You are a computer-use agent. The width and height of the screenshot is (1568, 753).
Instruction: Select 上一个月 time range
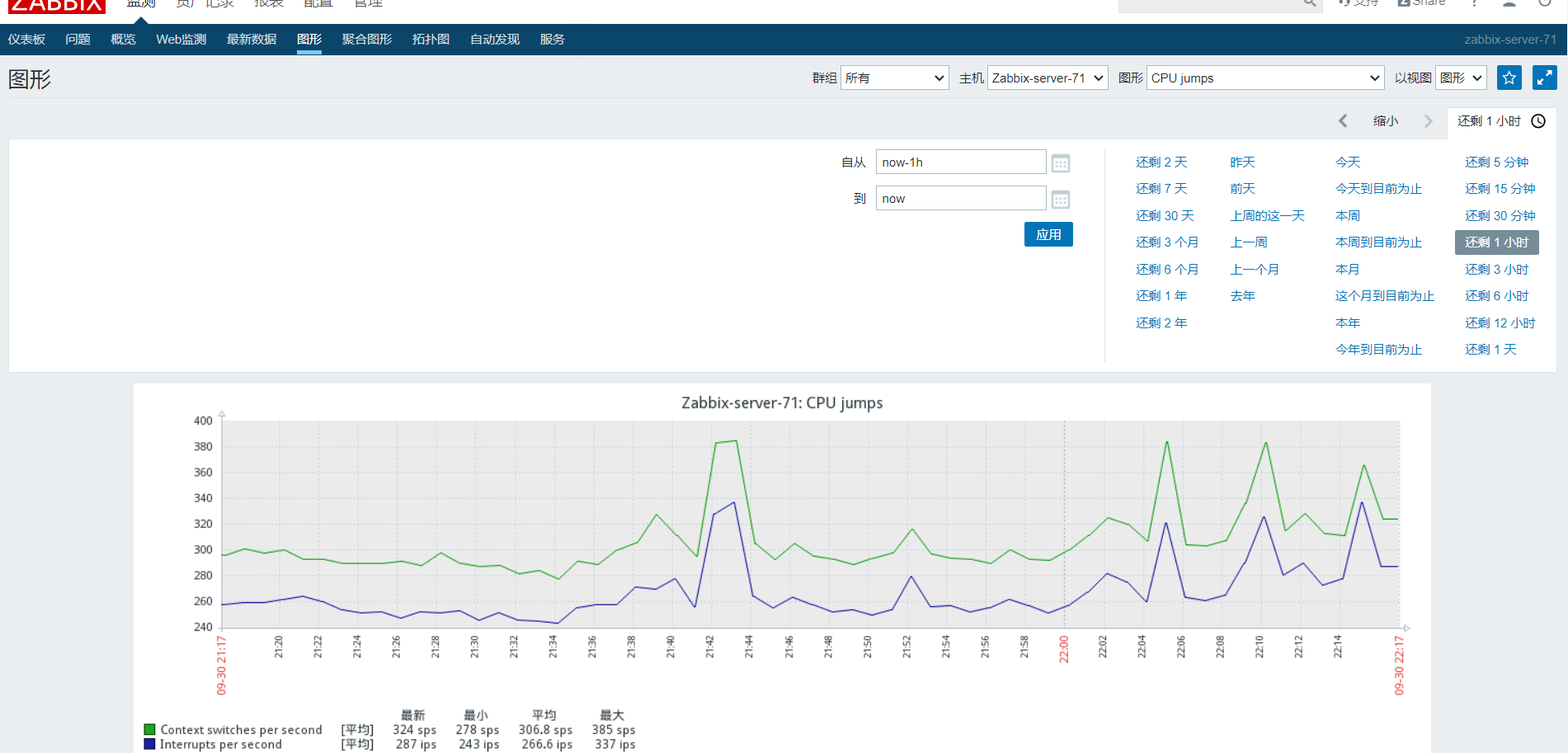pos(1255,270)
